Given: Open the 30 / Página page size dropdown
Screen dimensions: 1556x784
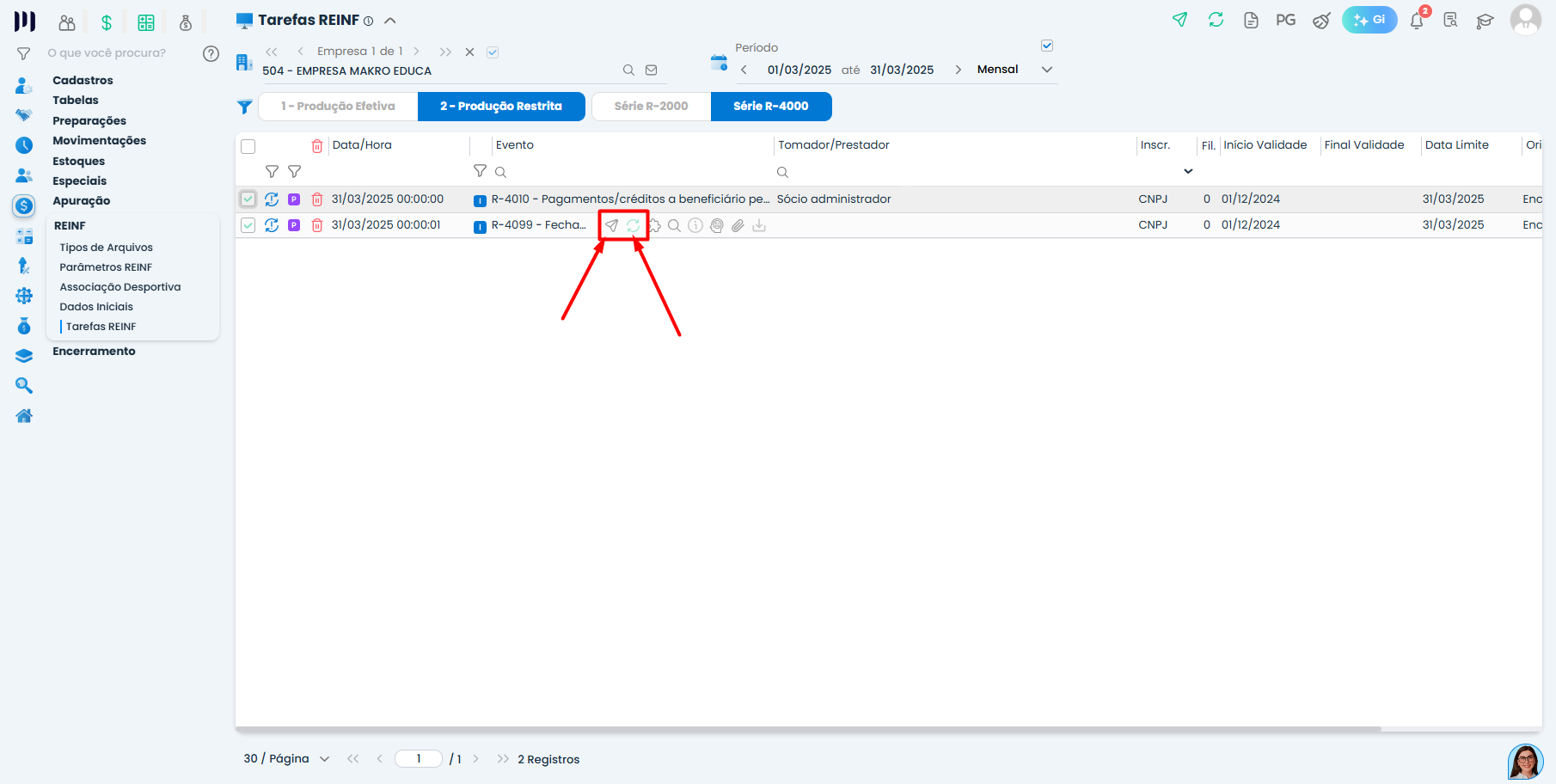Looking at the screenshot, I should click(x=324, y=759).
